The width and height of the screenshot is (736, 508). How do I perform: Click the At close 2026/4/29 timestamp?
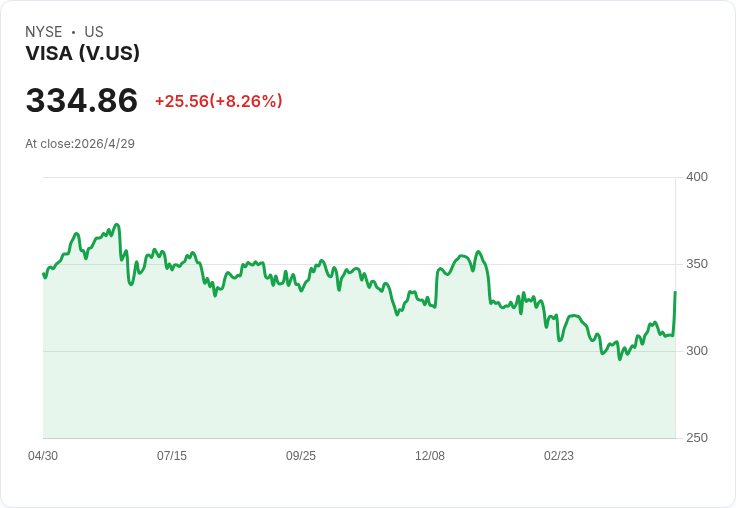80,143
